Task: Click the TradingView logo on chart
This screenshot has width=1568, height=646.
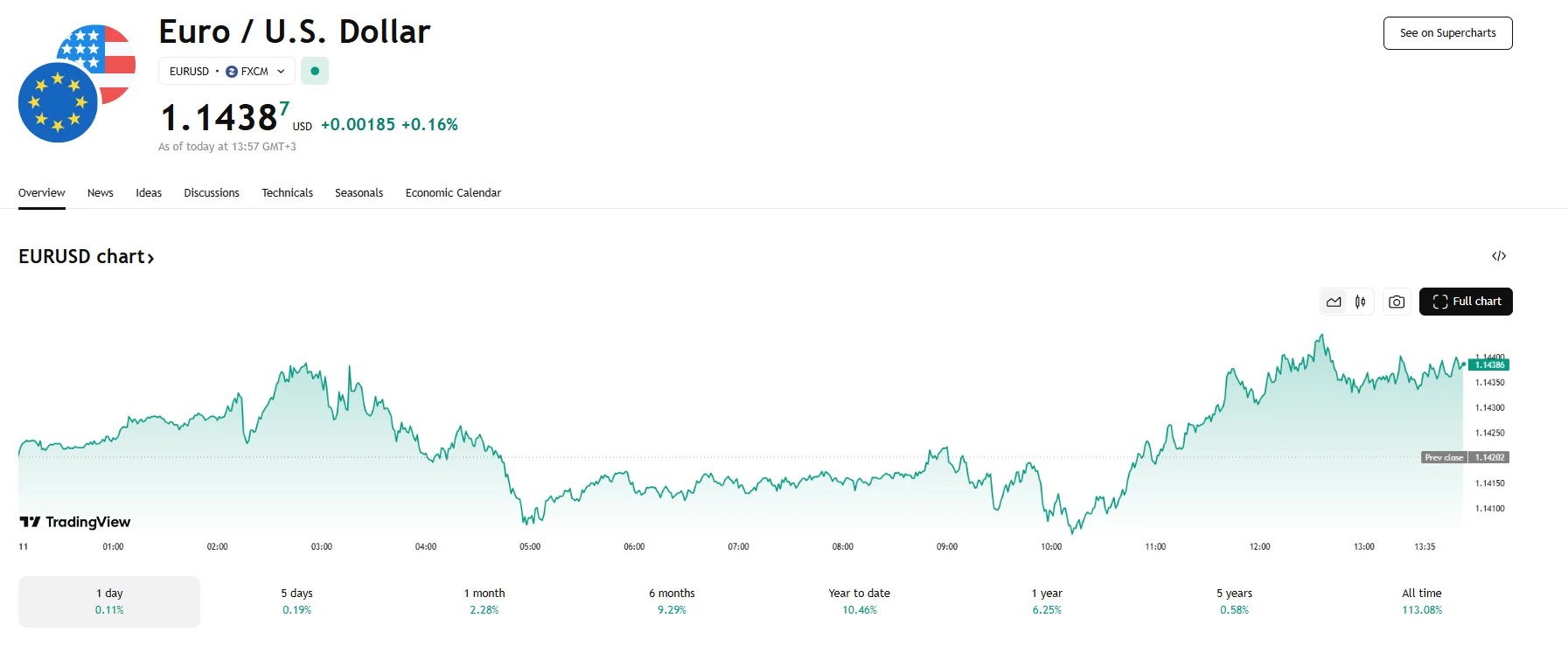Action: point(75,522)
